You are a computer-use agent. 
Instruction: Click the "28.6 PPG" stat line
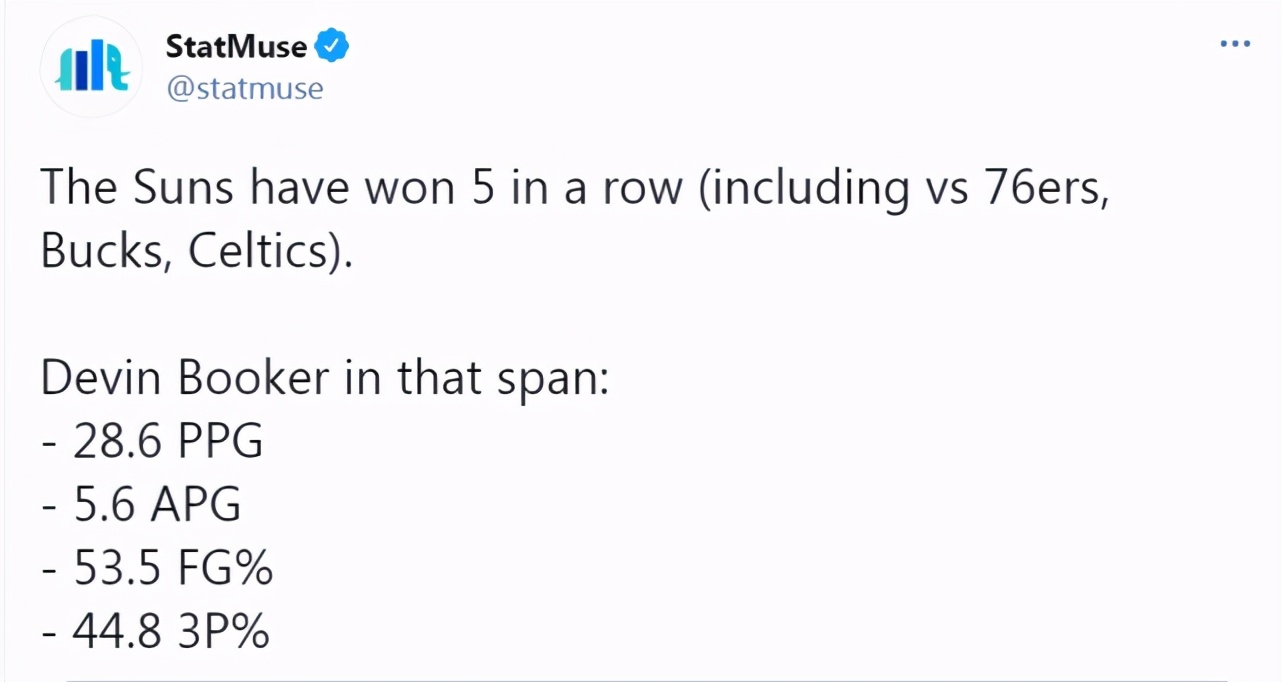tap(167, 441)
